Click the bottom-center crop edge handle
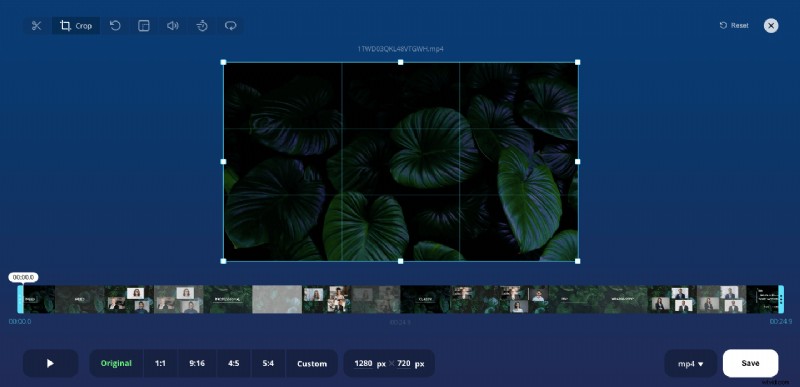The width and height of the screenshot is (800, 387). pos(401,261)
